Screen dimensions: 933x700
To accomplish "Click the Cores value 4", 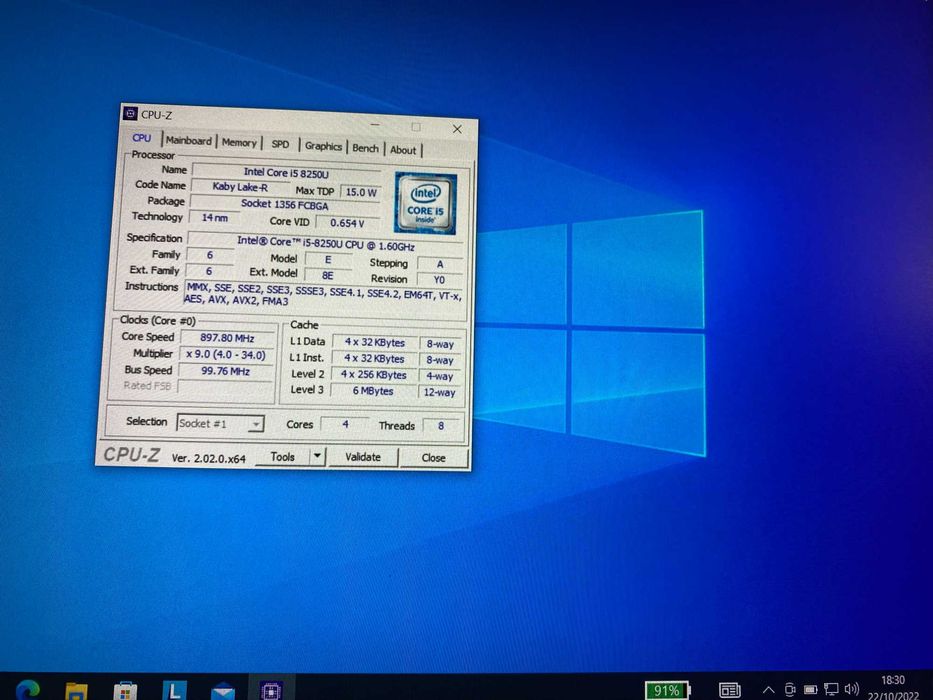I will (345, 424).
